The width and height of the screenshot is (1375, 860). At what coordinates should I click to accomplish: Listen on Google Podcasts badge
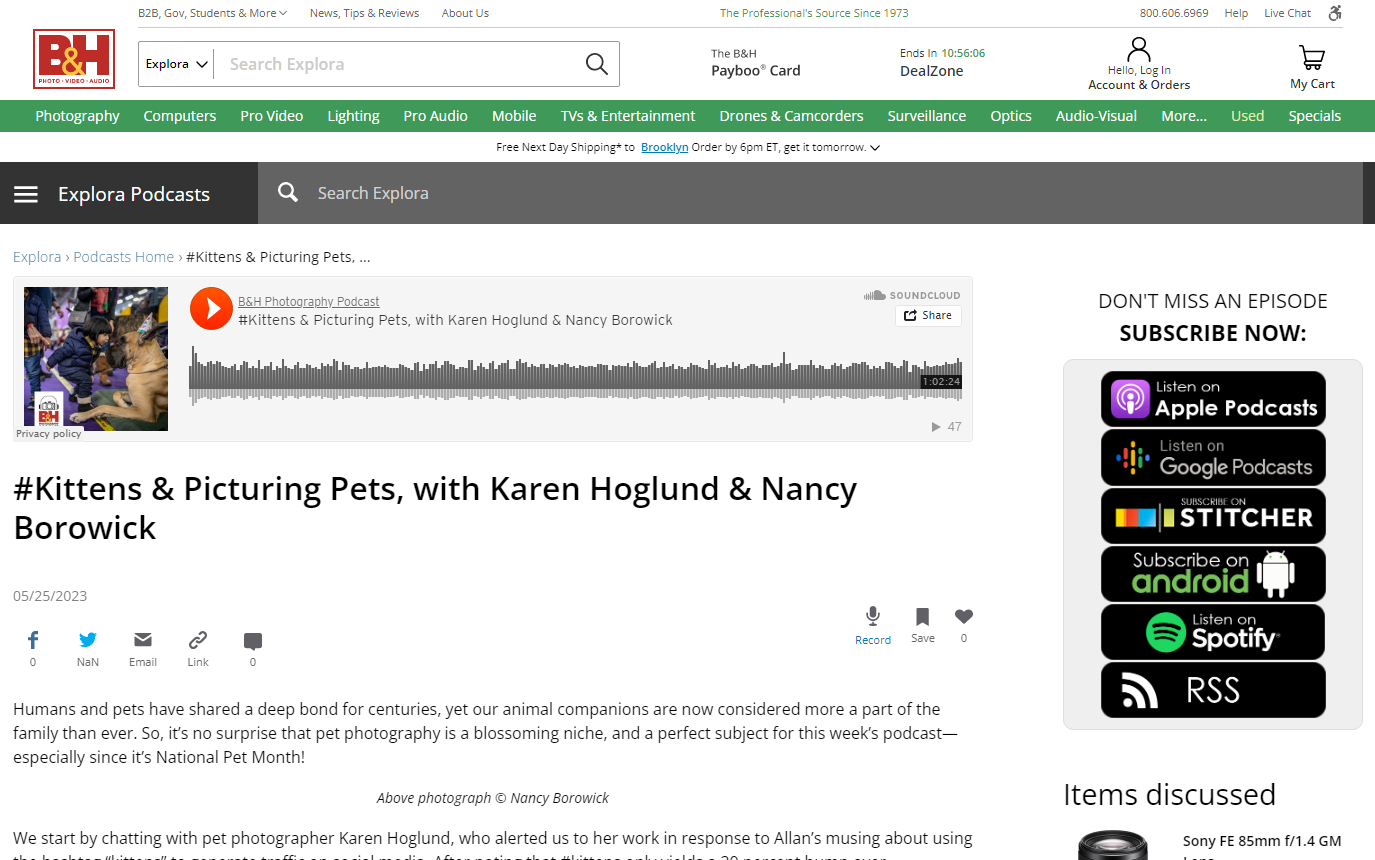point(1213,457)
